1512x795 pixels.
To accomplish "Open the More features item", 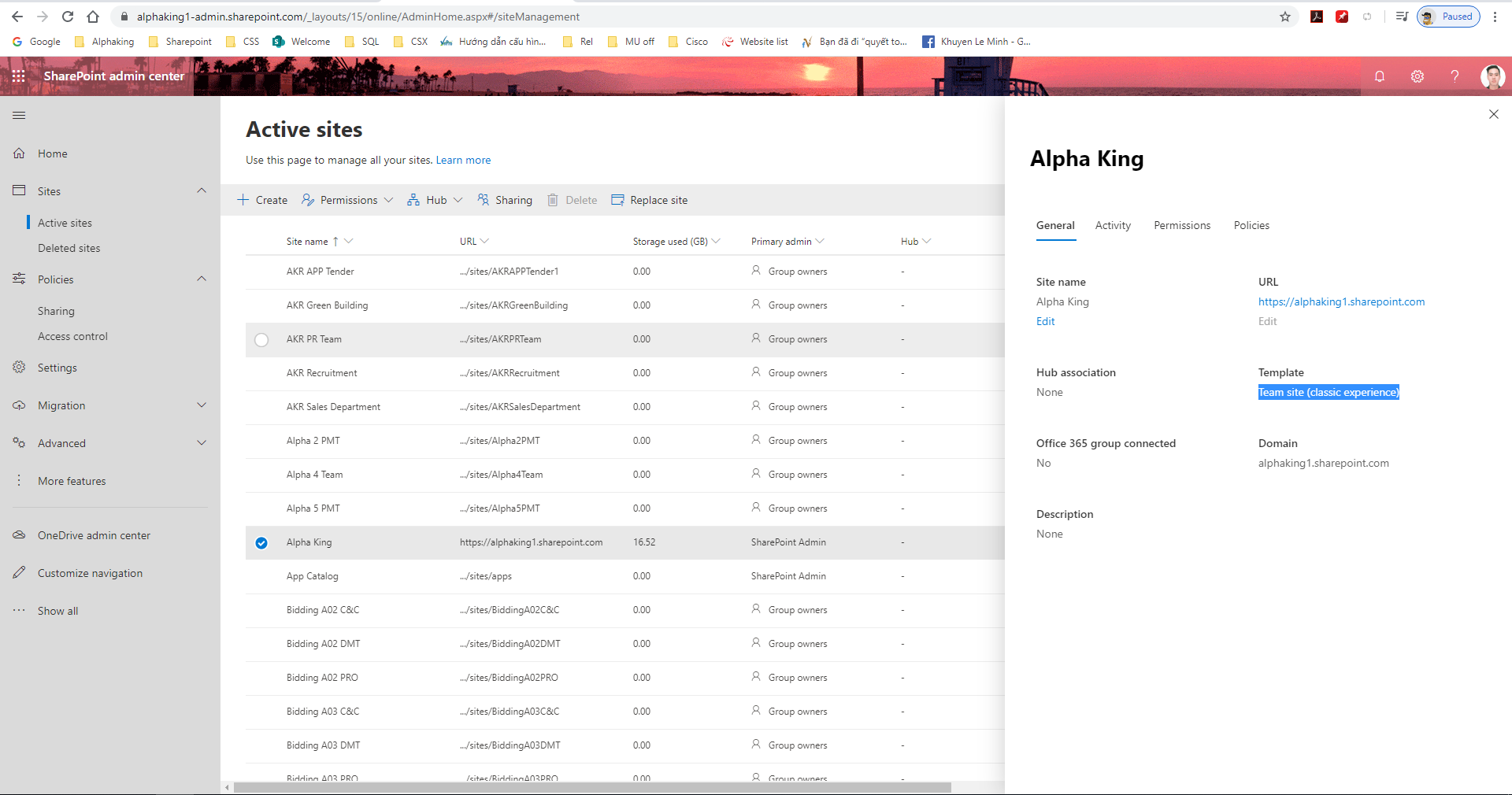I will pos(72,481).
